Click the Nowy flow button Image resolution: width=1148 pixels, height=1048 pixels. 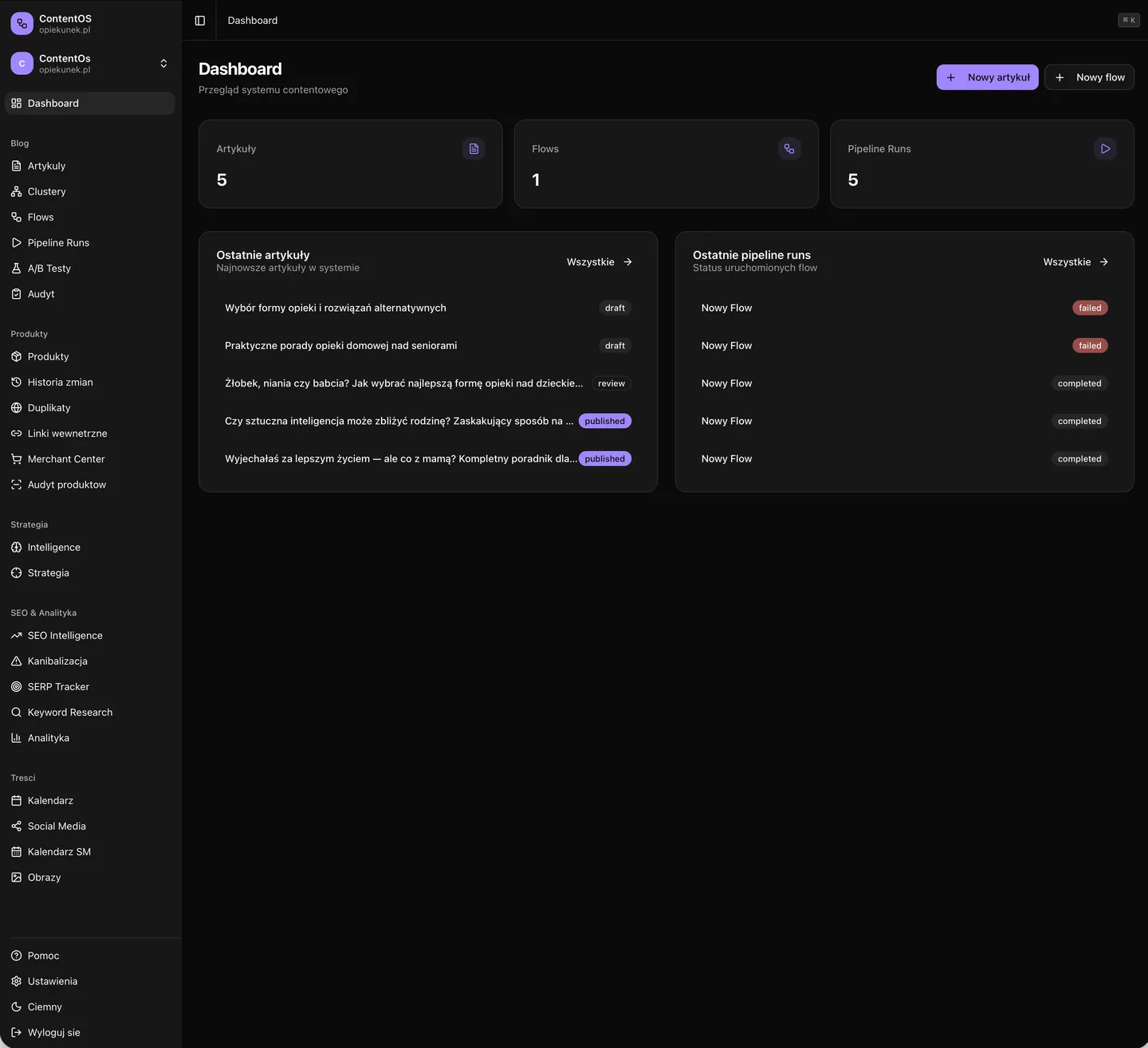(x=1089, y=77)
